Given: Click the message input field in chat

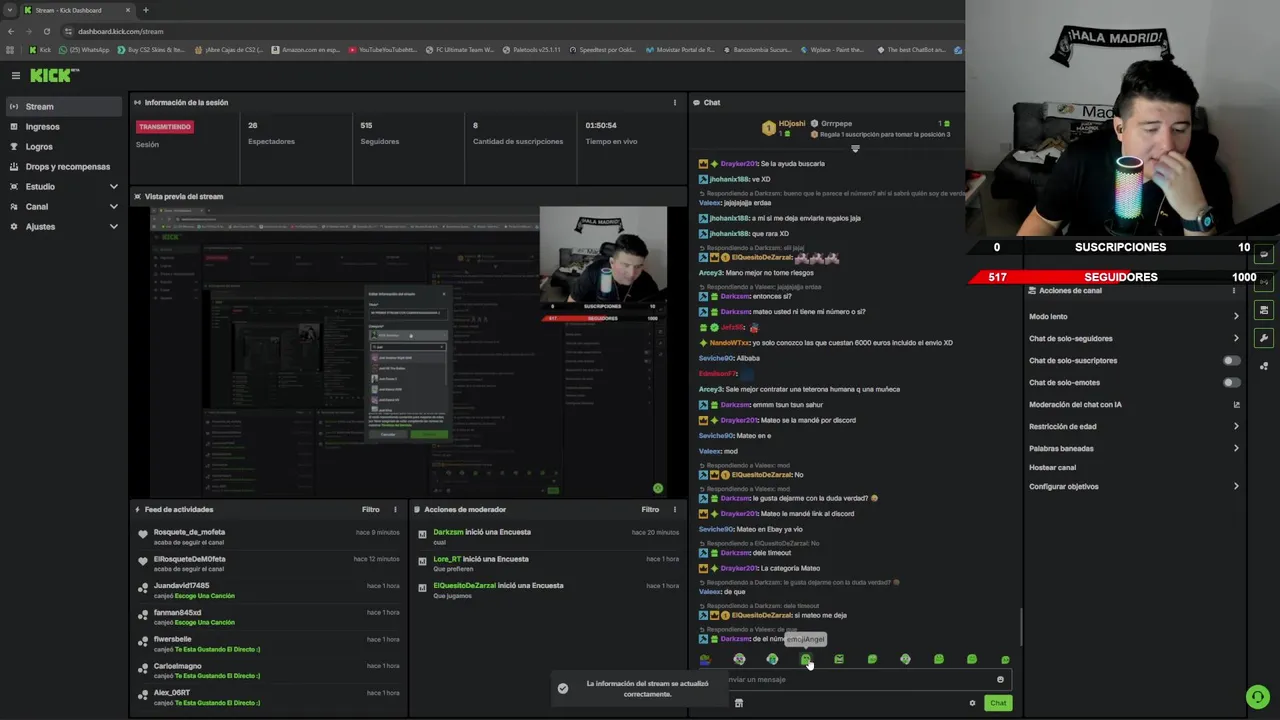Looking at the screenshot, I should 855,680.
